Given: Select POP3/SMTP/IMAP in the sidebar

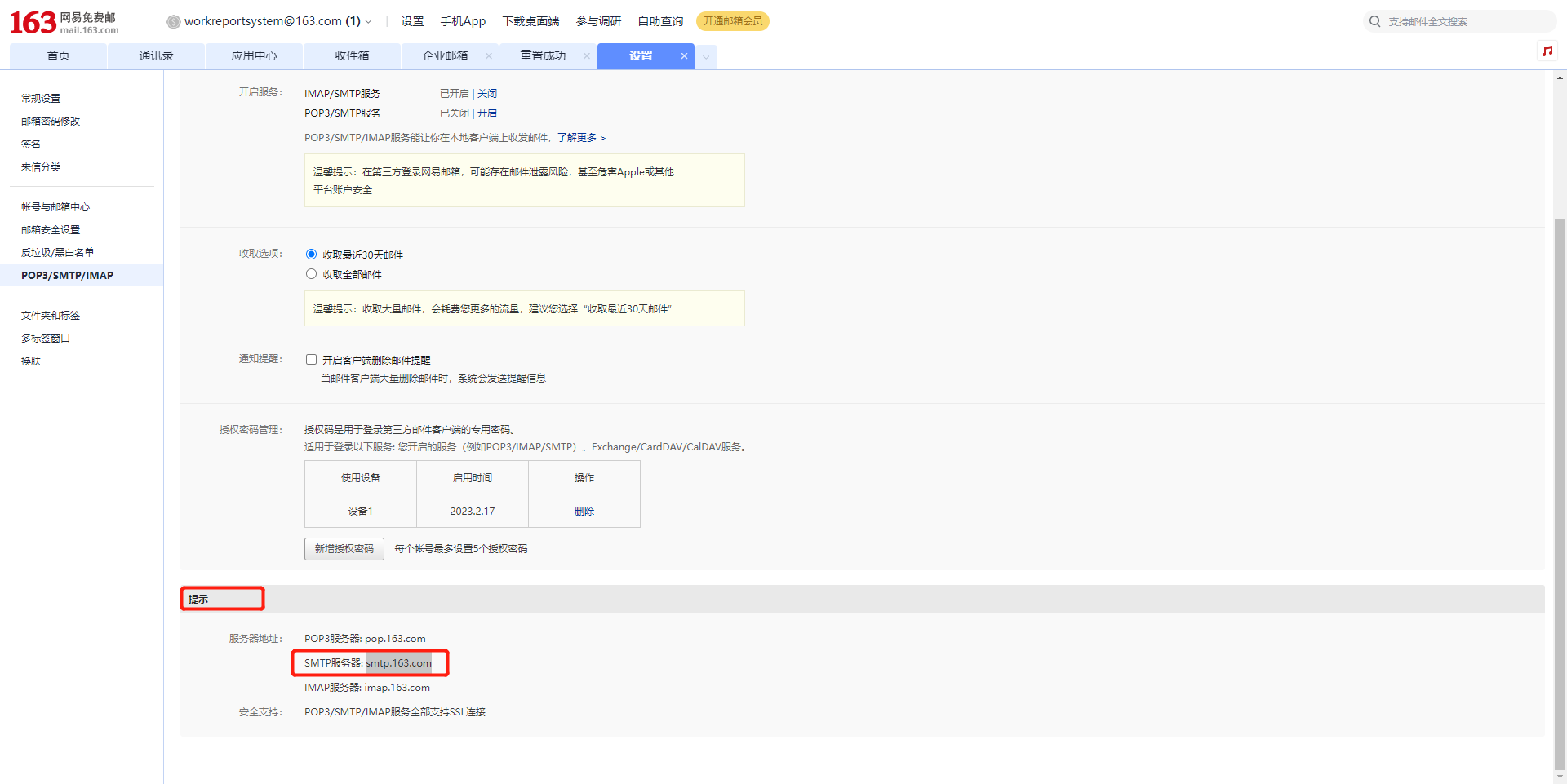Looking at the screenshot, I should click(x=82, y=275).
